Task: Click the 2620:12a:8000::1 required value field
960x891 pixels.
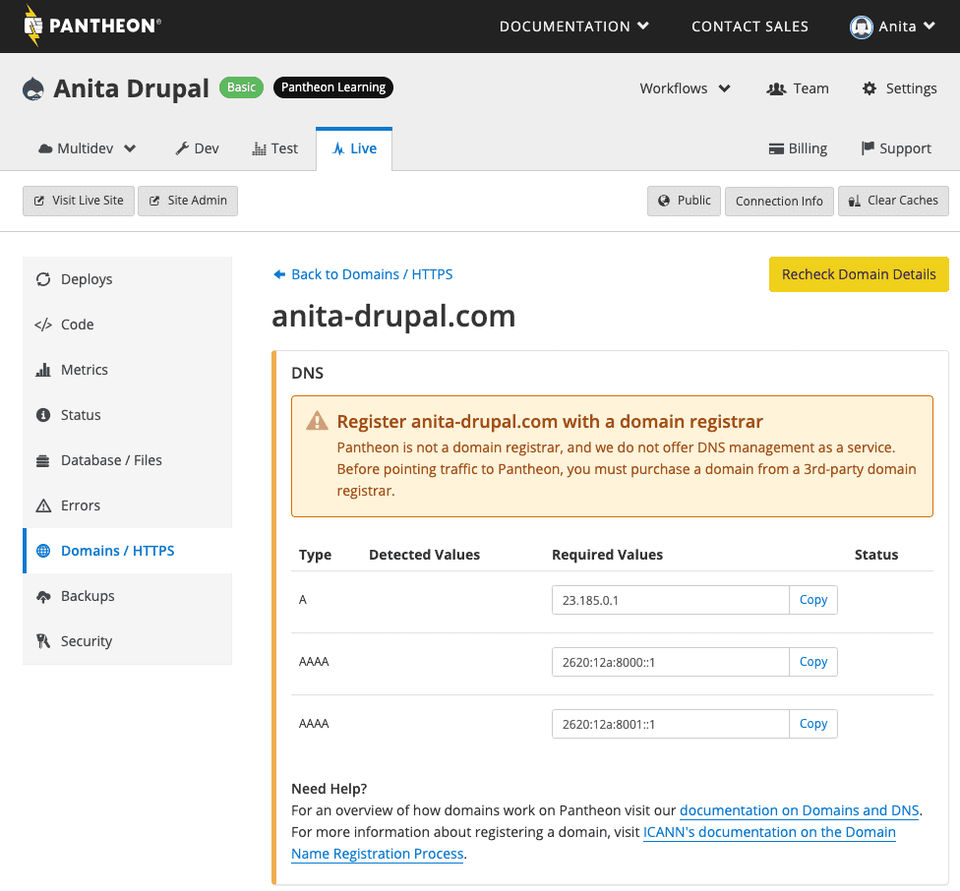Action: [670, 662]
